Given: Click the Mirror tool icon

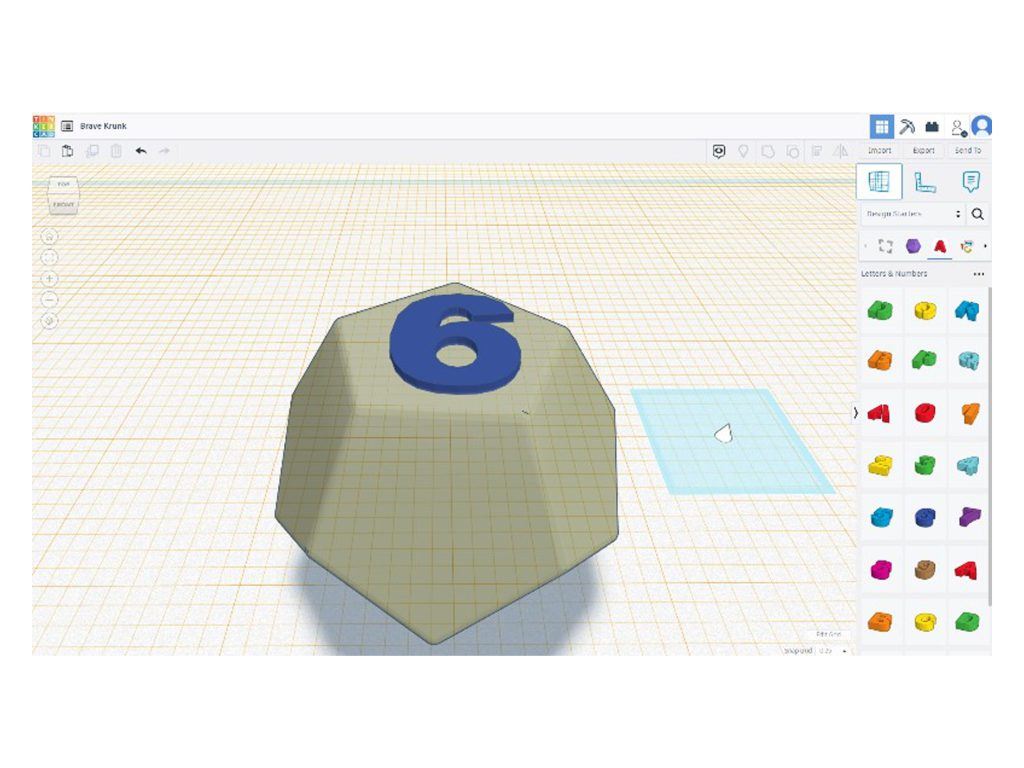Looking at the screenshot, I should point(840,152).
